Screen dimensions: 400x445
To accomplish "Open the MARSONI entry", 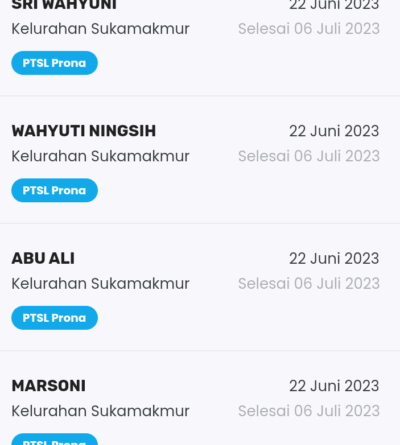I will pyautogui.click(x=200, y=398).
